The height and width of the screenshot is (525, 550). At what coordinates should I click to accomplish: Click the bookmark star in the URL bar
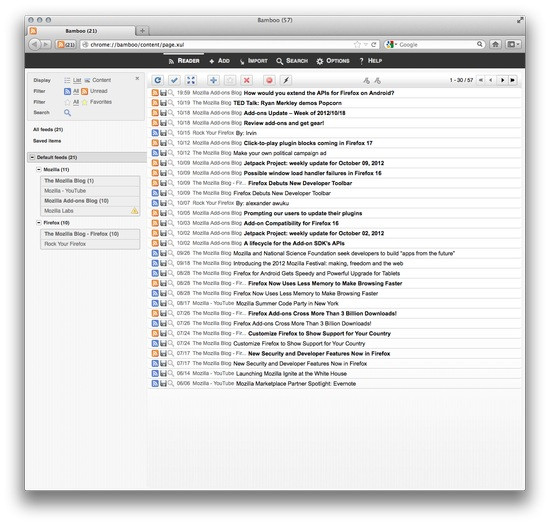tap(357, 45)
